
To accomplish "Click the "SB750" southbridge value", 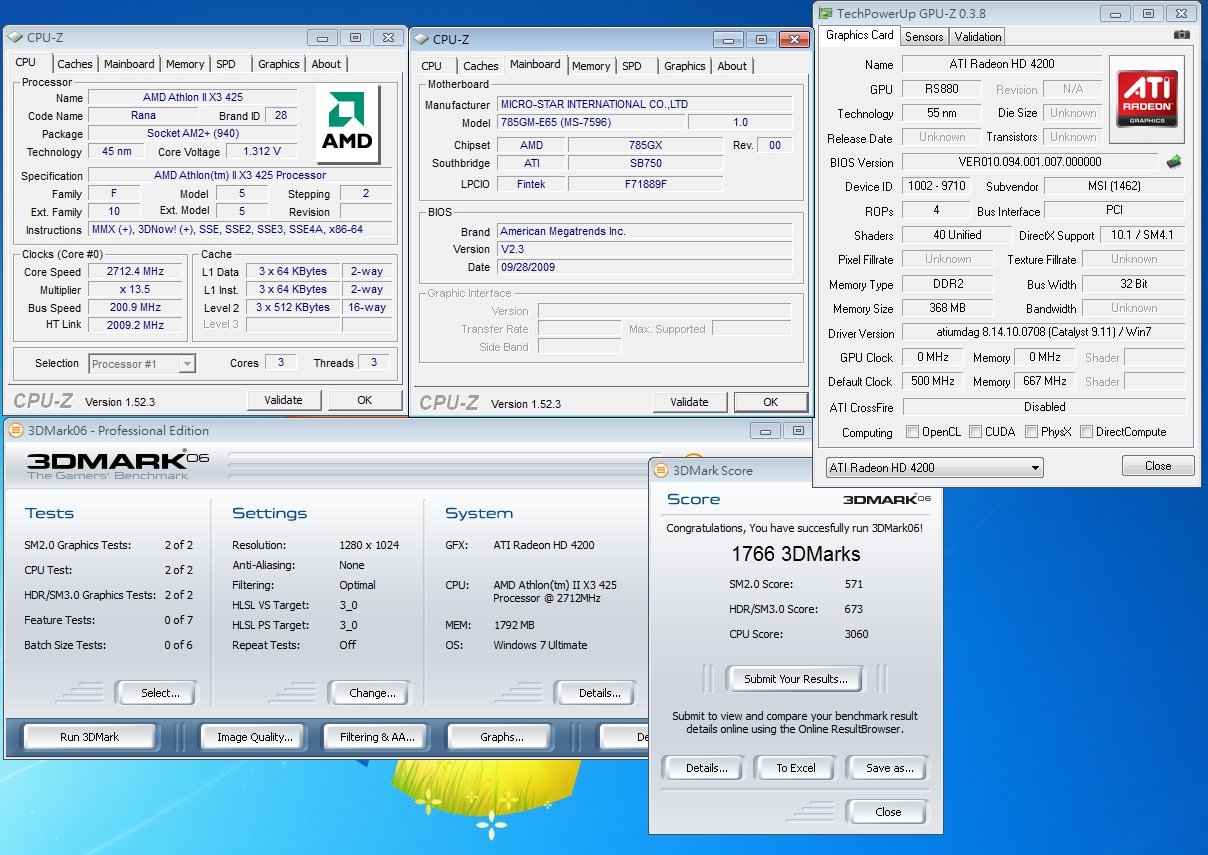I will (x=645, y=164).
